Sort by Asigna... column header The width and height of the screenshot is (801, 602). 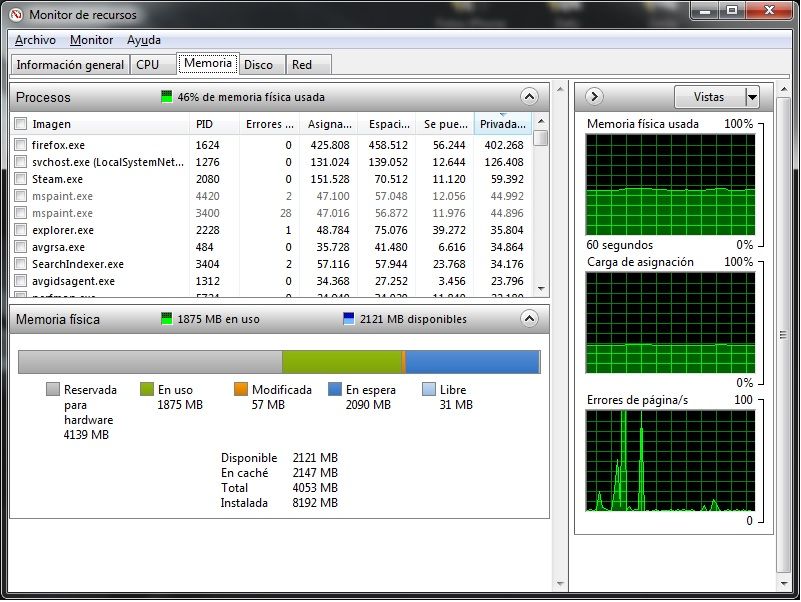pos(328,124)
